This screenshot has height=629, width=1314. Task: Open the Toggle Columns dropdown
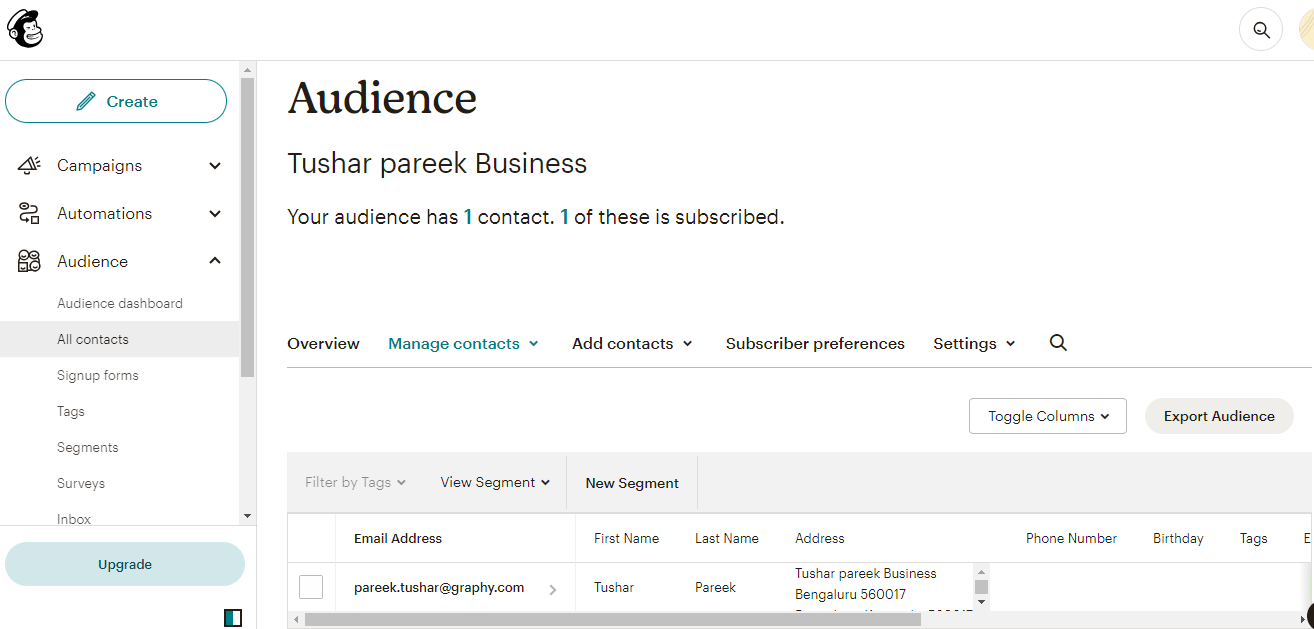tap(1047, 416)
